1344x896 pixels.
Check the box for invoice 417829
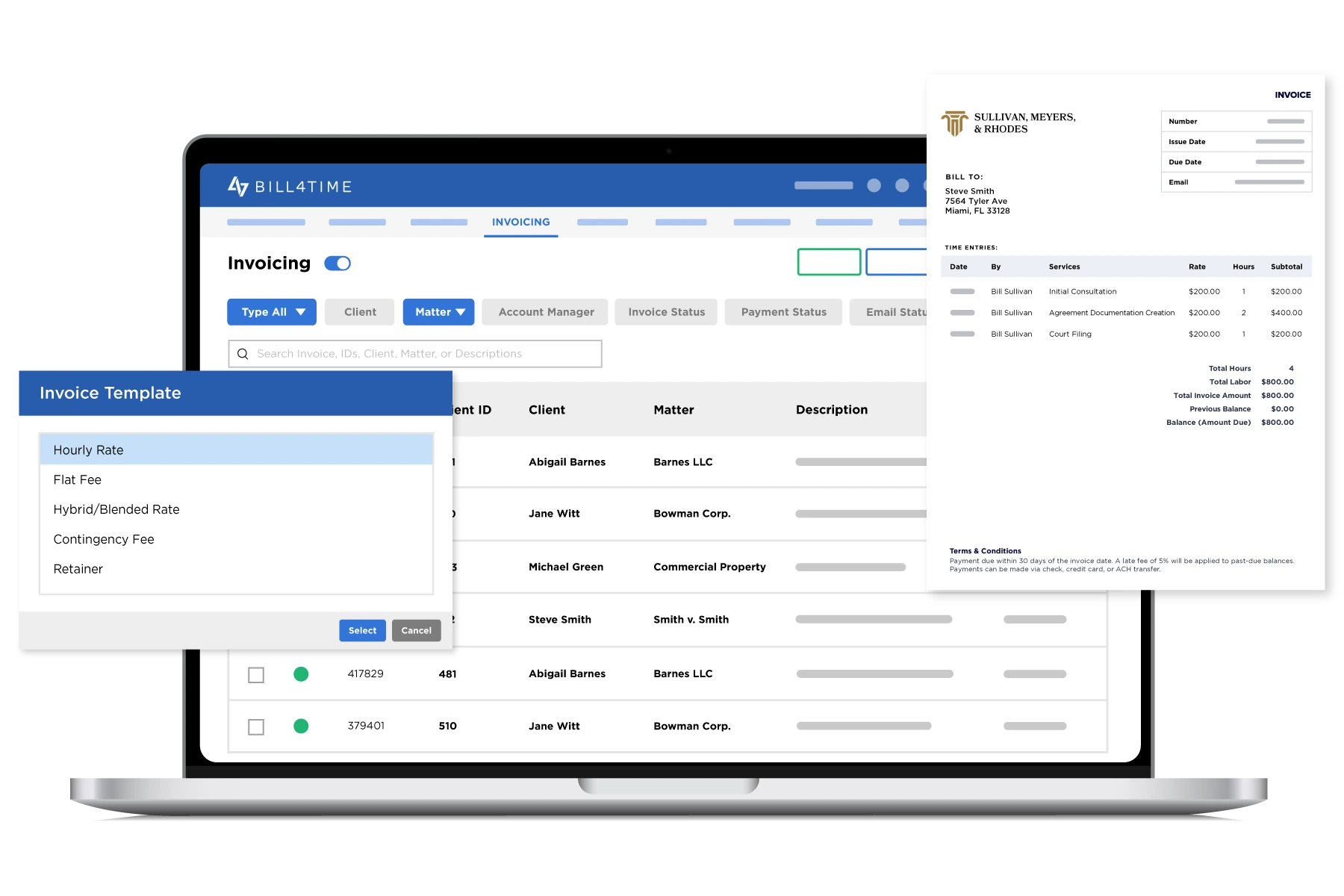click(x=256, y=675)
